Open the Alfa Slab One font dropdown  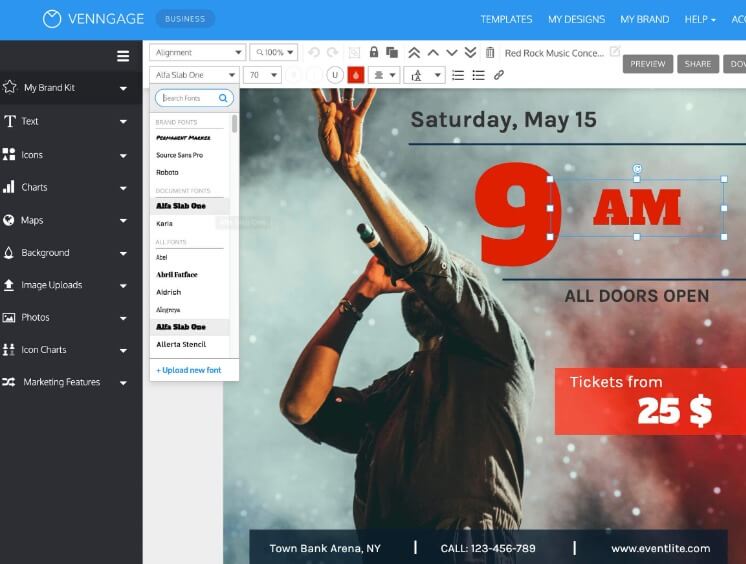click(x=194, y=75)
